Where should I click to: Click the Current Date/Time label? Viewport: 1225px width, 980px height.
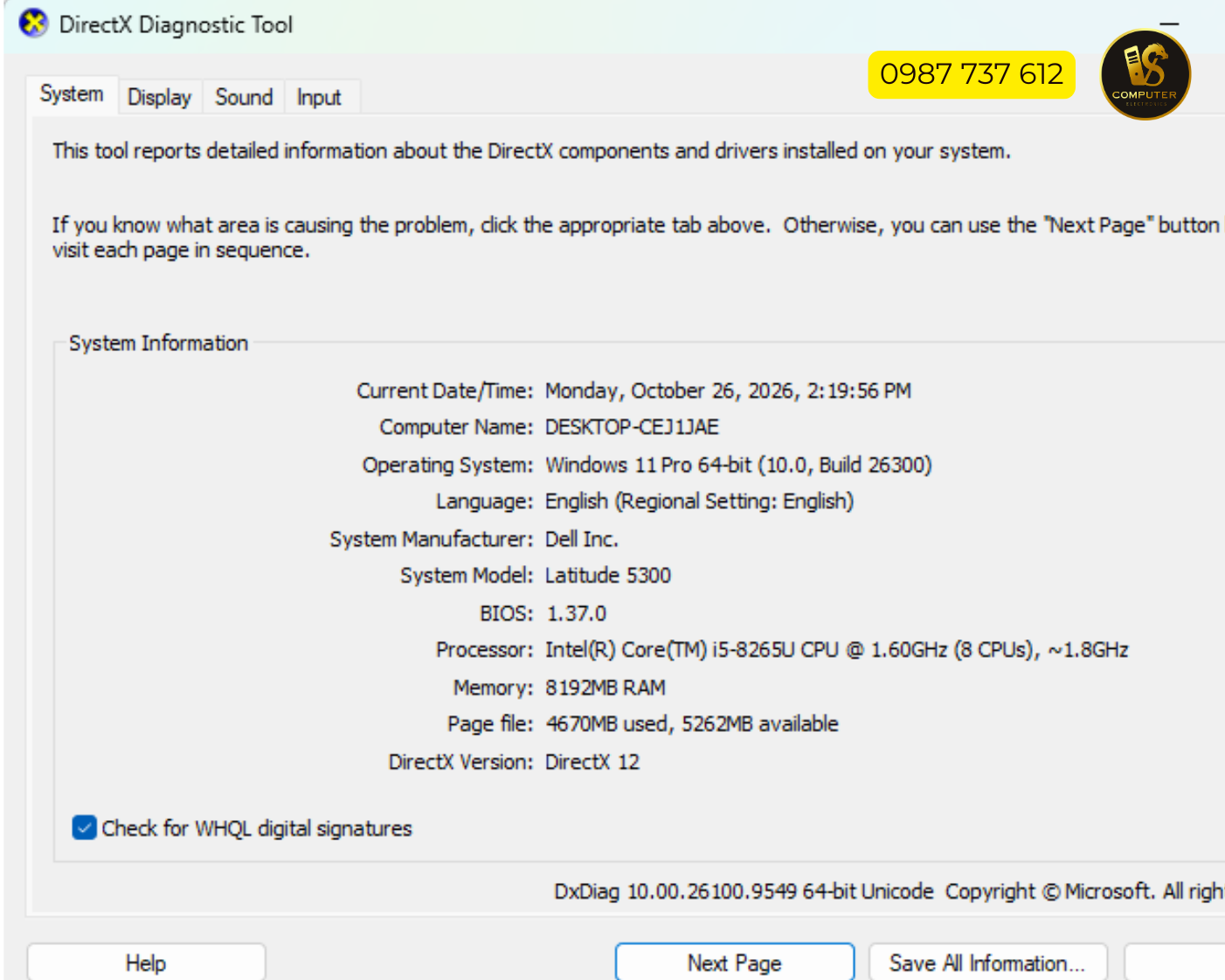(445, 390)
